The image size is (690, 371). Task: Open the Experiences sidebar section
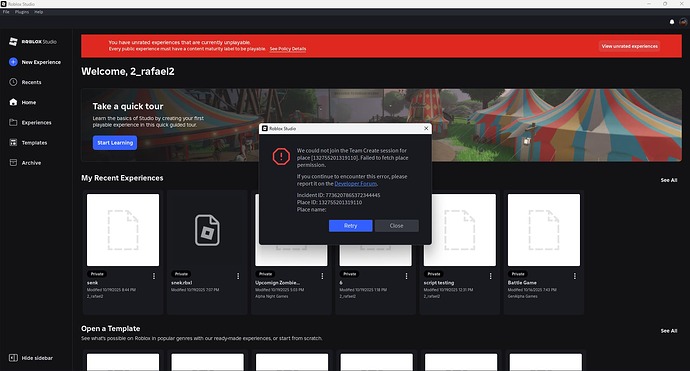tap(30, 122)
